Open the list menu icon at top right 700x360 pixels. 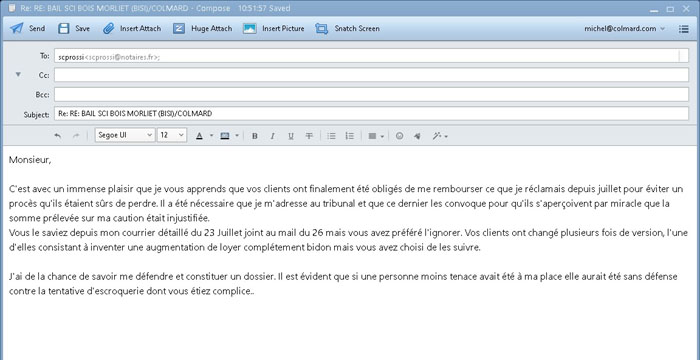click(x=683, y=29)
